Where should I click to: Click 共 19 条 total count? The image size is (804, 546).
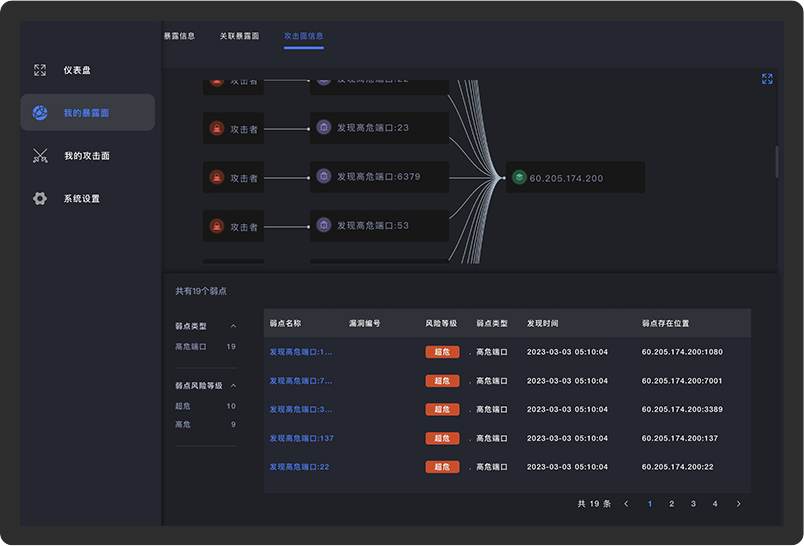click(594, 504)
